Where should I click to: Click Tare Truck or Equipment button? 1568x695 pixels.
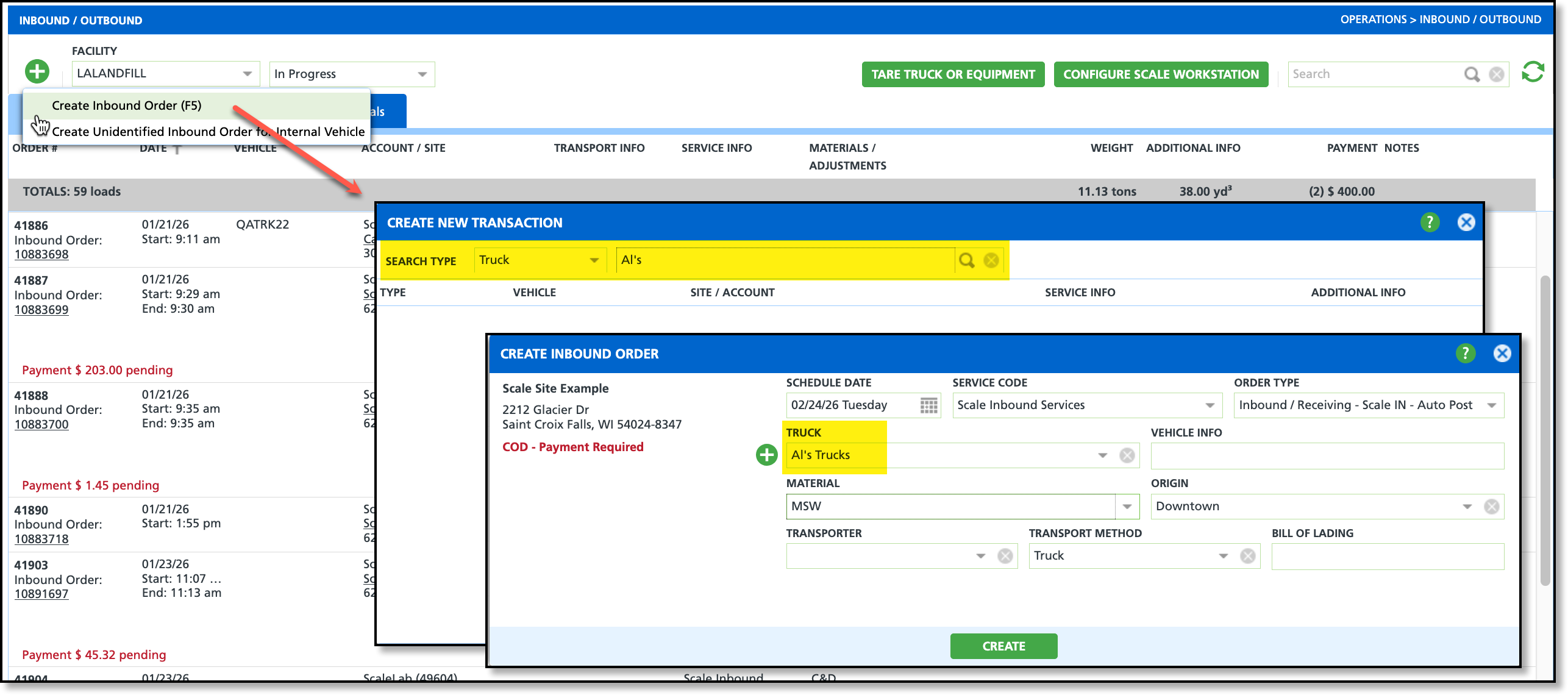pyautogui.click(x=953, y=74)
